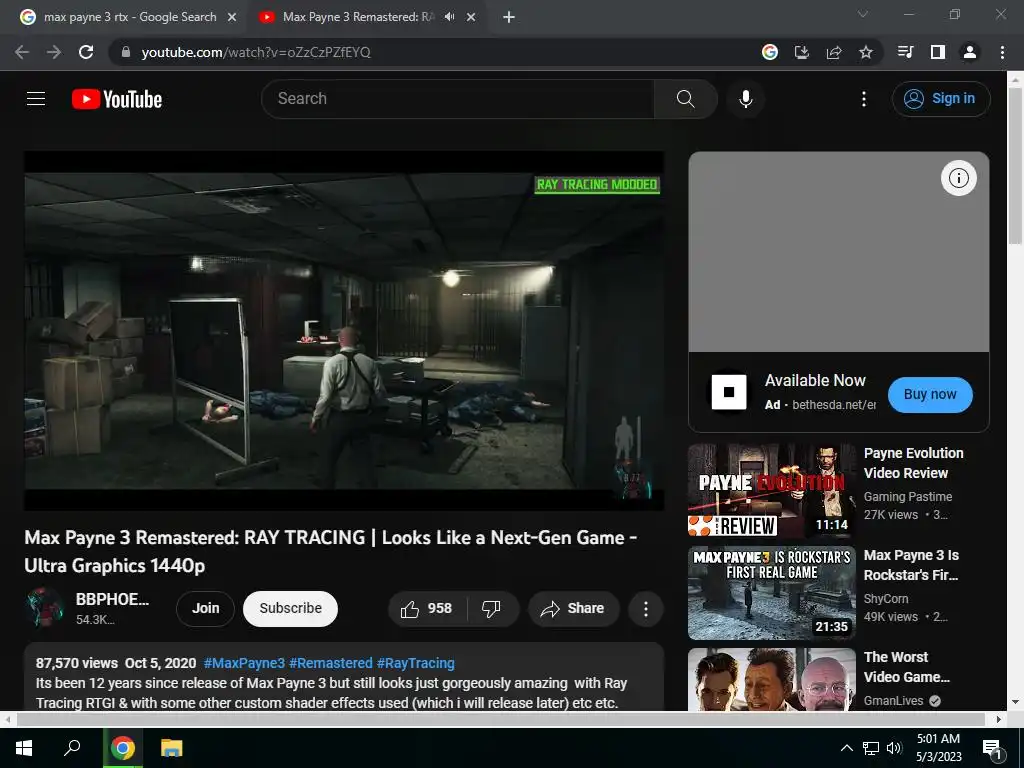Click the #Remastered hashtag
Screen dimensions: 1024x768
[330, 663]
